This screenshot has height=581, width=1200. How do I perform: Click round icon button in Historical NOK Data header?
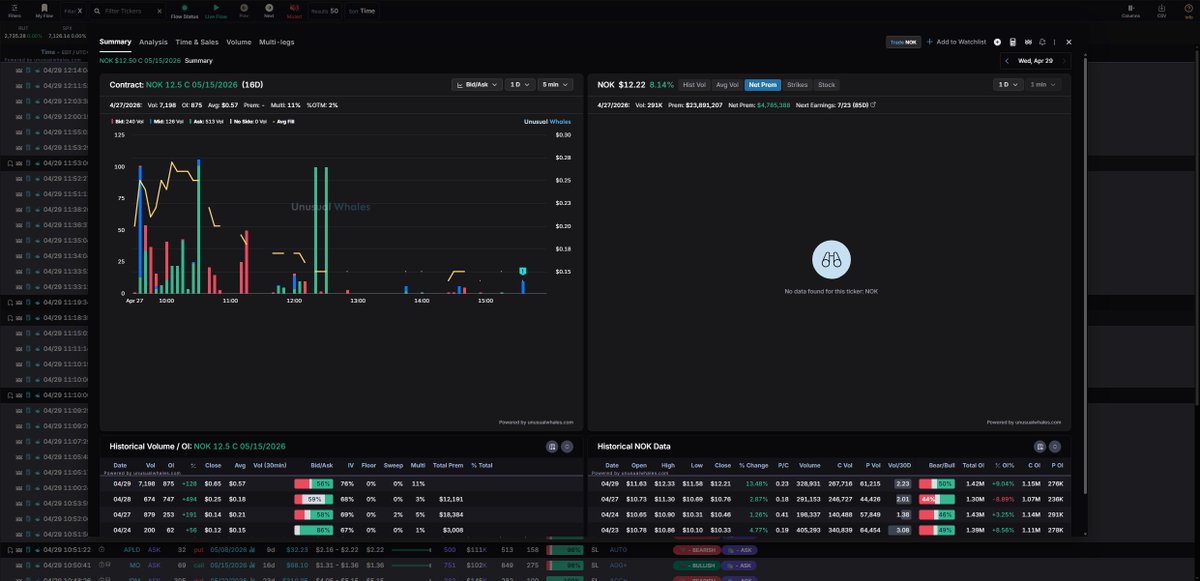click(x=1056, y=446)
